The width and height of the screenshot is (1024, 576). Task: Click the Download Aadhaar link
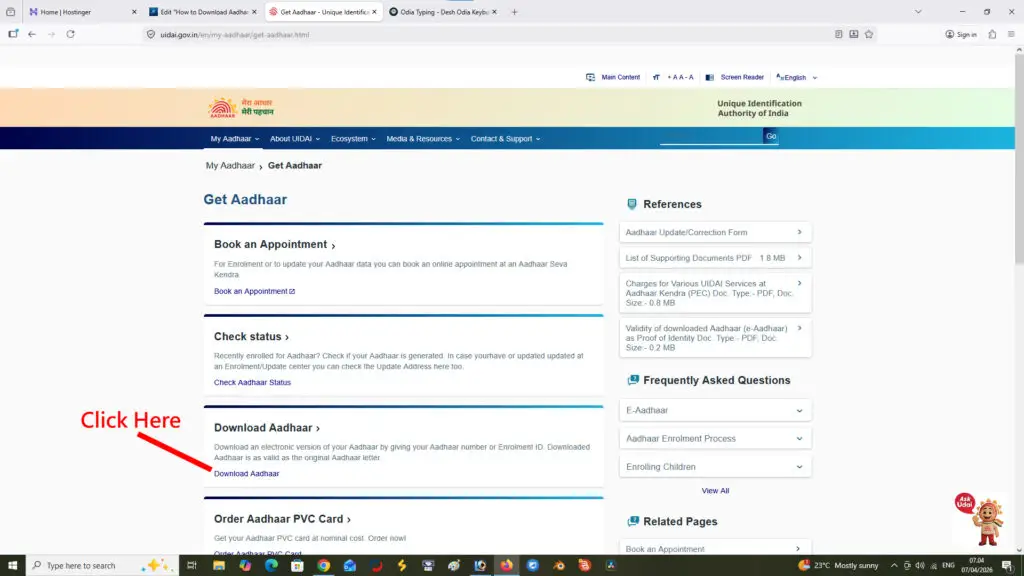(246, 473)
